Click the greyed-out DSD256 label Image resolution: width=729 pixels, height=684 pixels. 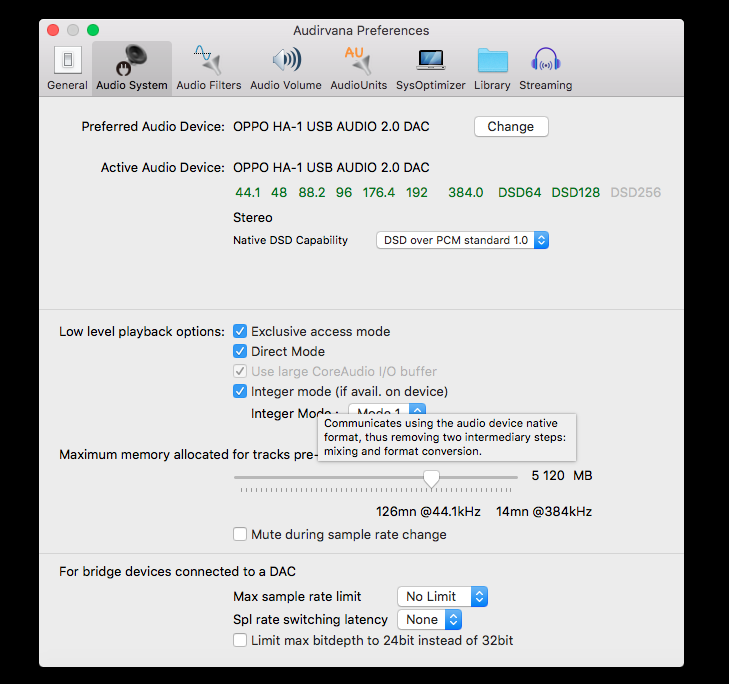(636, 192)
